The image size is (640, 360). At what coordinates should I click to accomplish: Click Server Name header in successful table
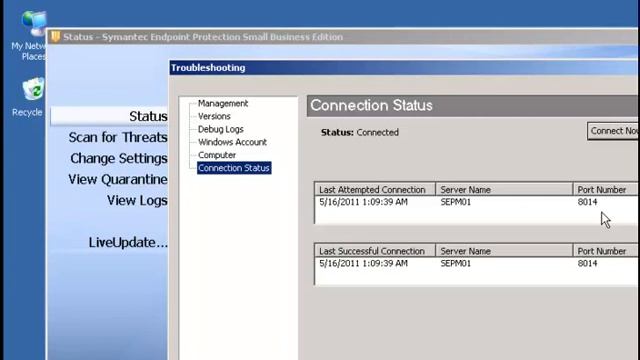point(504,251)
